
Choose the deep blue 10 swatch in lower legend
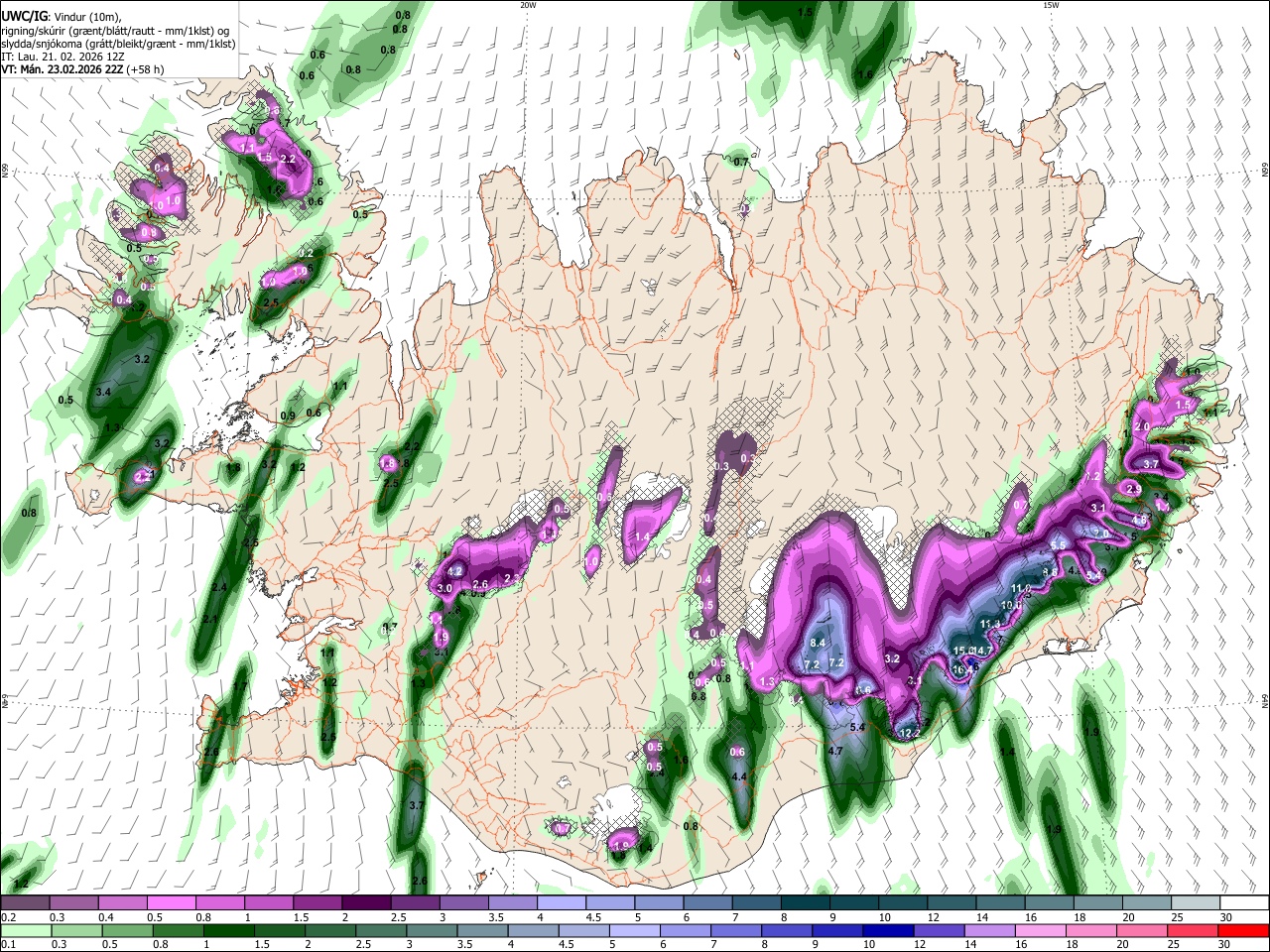887,930
